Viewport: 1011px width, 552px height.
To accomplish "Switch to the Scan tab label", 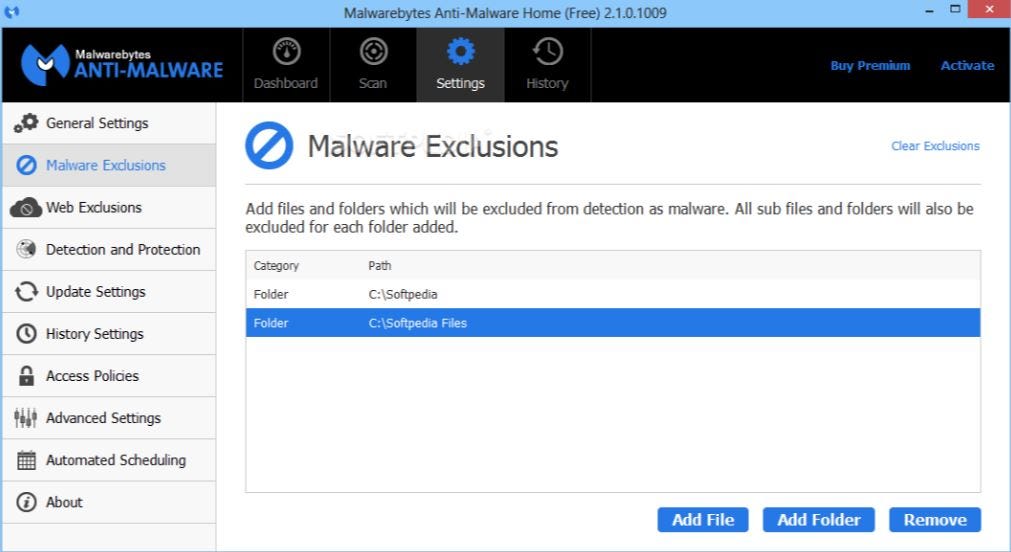I will 373,83.
